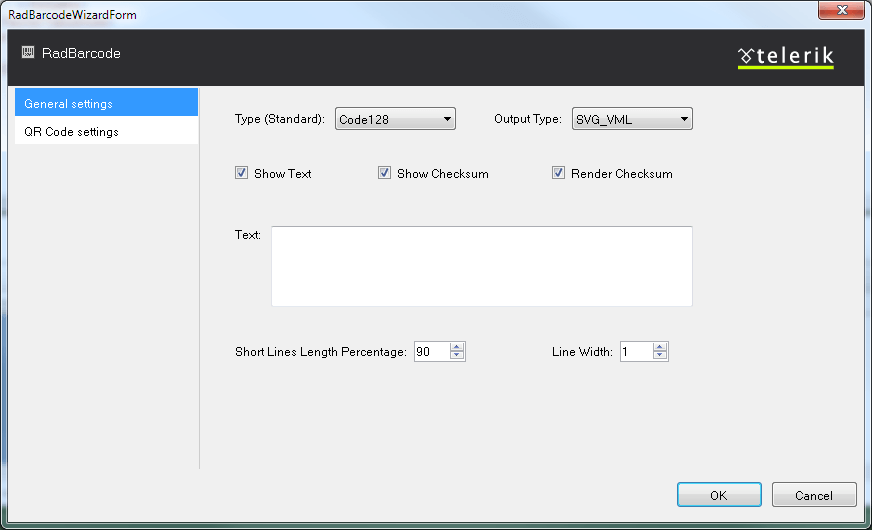The width and height of the screenshot is (872, 530).
Task: Open the Type (Standard) Code128 dropdown
Action: click(395, 119)
